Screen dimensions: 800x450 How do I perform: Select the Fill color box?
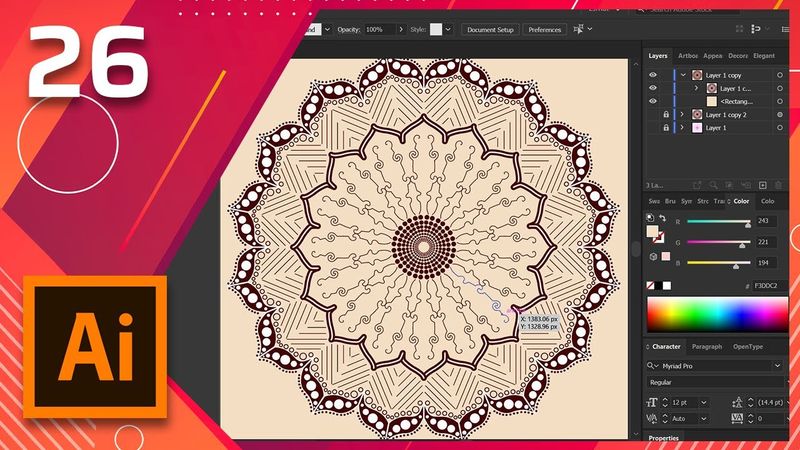click(x=653, y=231)
